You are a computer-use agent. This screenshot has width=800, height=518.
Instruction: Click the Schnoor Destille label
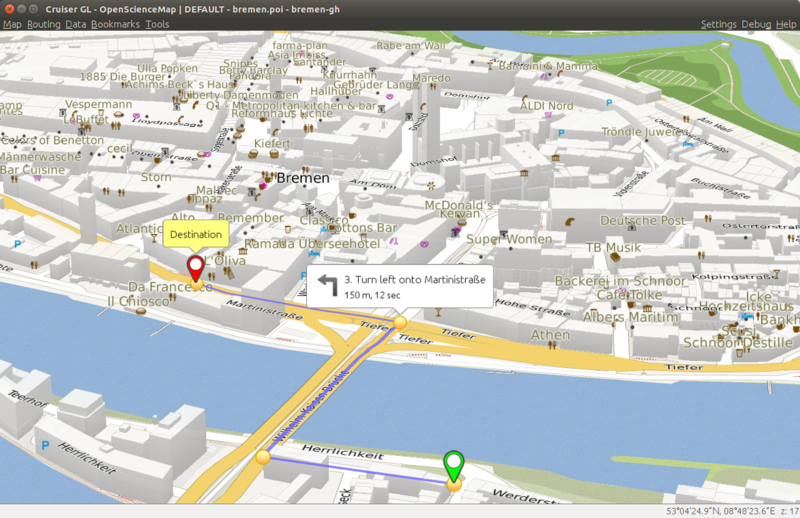click(738, 342)
